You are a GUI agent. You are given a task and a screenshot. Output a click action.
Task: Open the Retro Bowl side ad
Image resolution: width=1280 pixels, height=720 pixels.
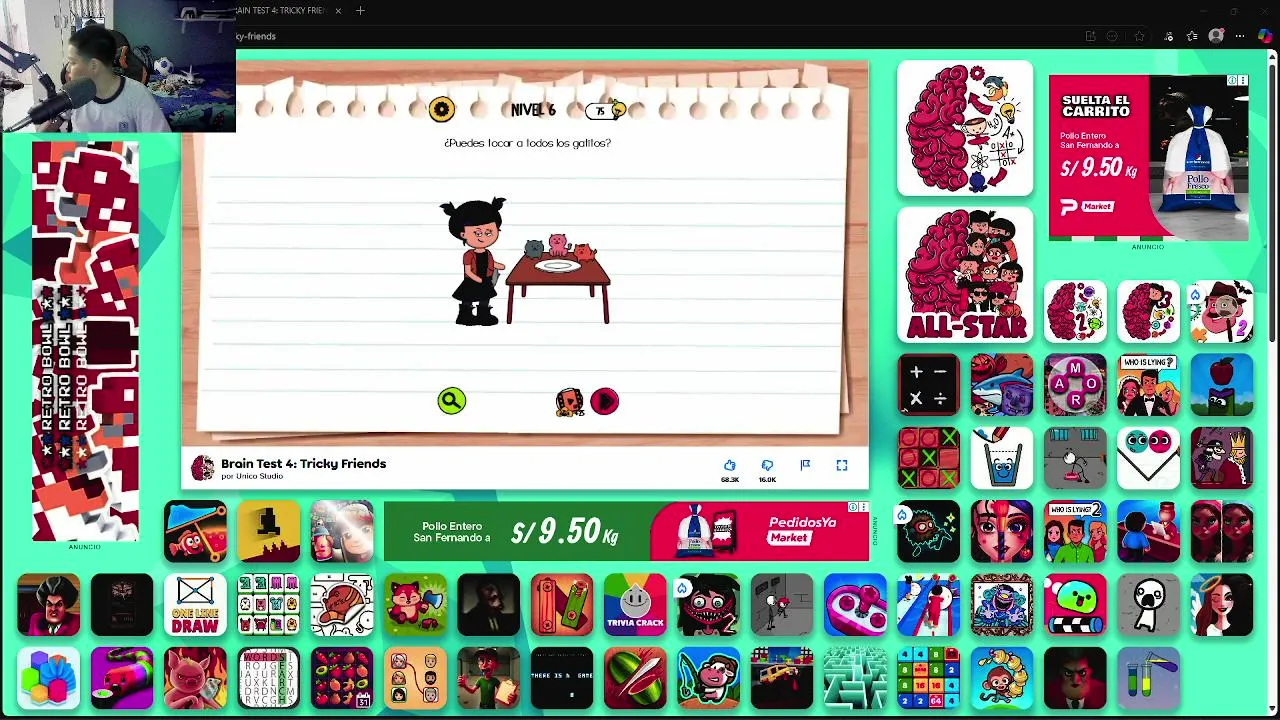tap(85, 341)
